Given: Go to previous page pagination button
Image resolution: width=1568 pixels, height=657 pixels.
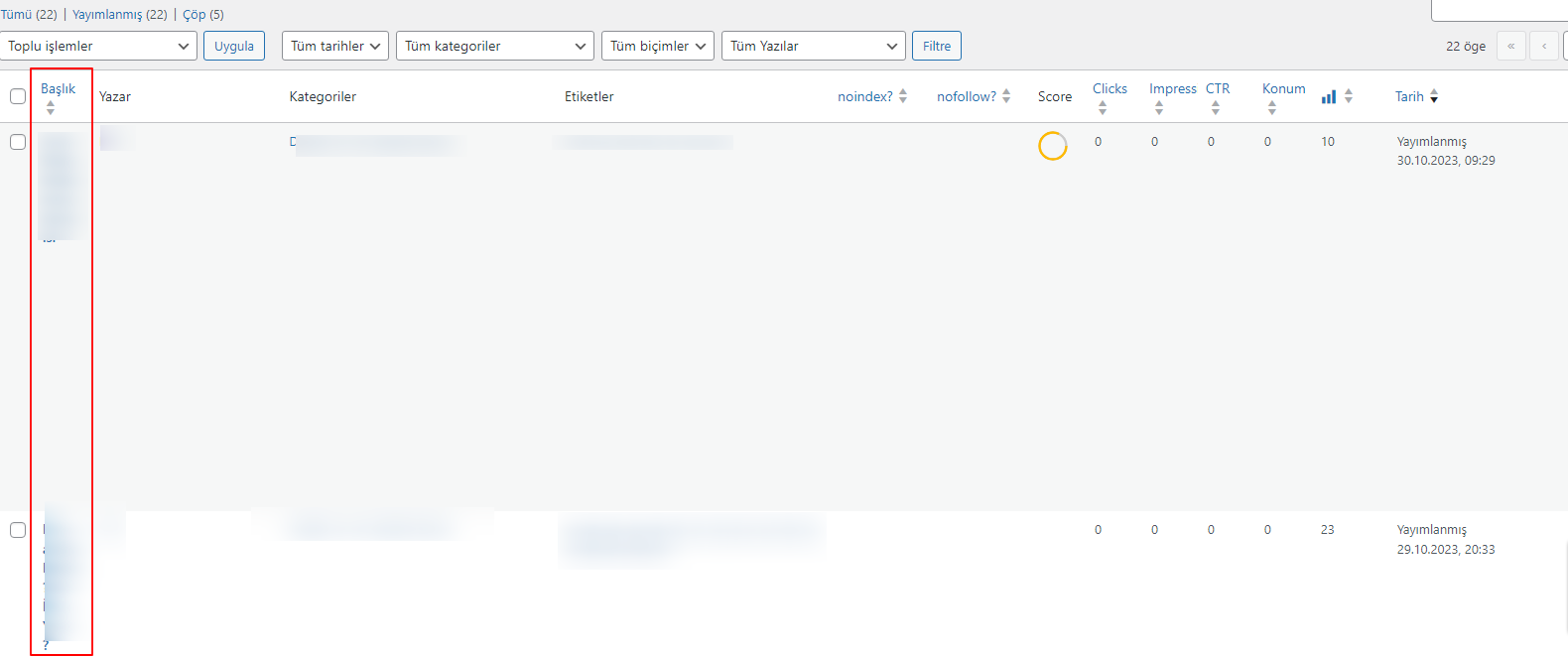Looking at the screenshot, I should pos(1544,46).
